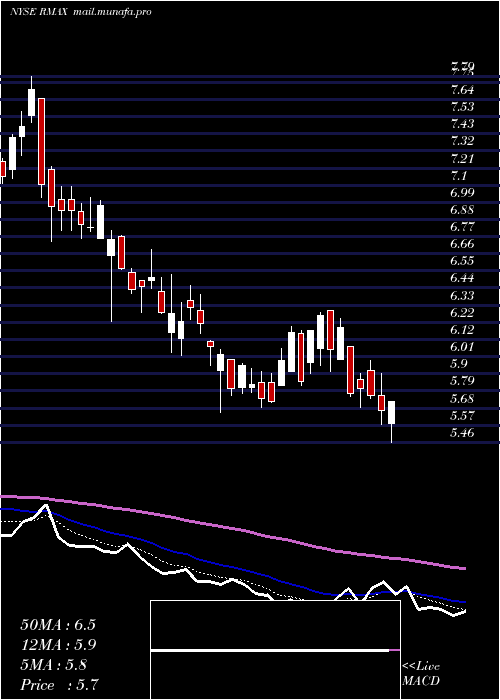This screenshot has height=700, width=500.
Task: Select the 6.88 price label
Action: pos(462,210)
